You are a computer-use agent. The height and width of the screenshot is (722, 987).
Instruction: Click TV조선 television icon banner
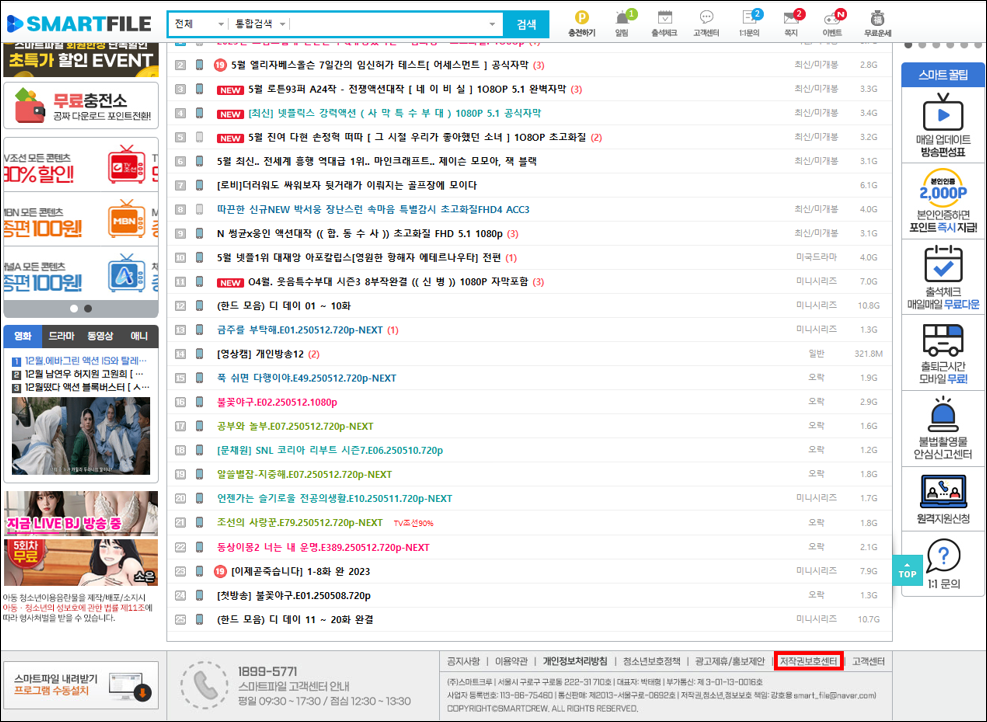pyautogui.click(x=127, y=165)
